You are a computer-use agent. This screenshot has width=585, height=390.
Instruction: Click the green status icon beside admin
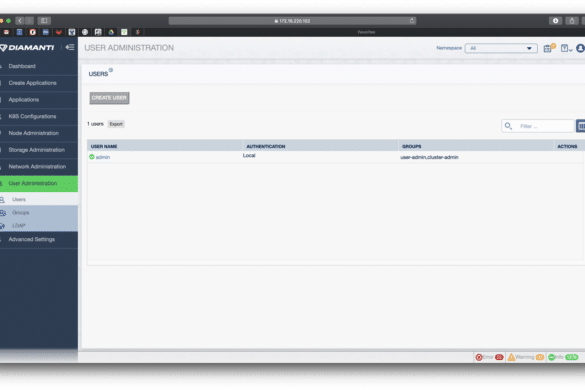[x=92, y=157]
